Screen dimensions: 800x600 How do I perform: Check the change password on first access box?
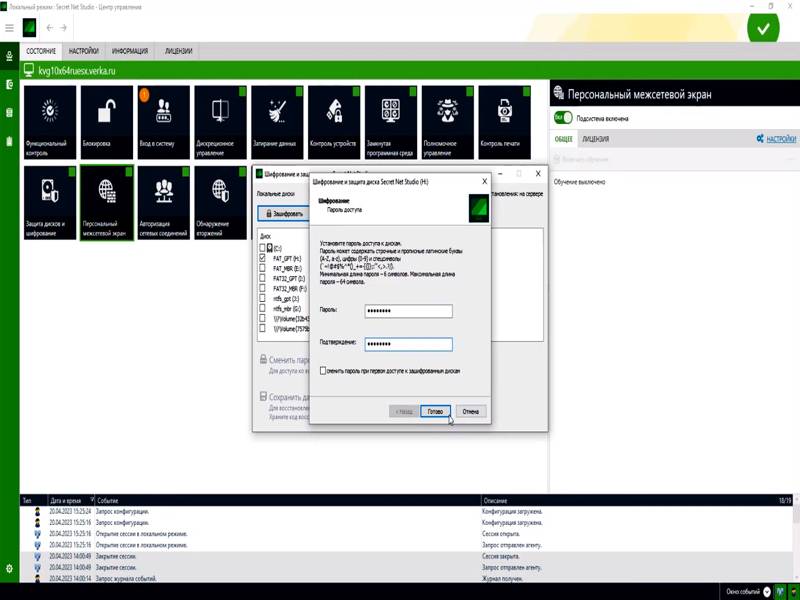(323, 370)
